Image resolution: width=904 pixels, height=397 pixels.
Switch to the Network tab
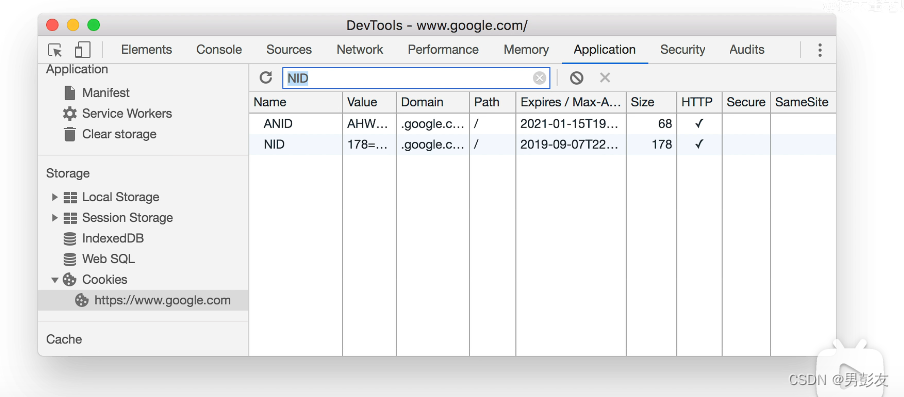(360, 50)
